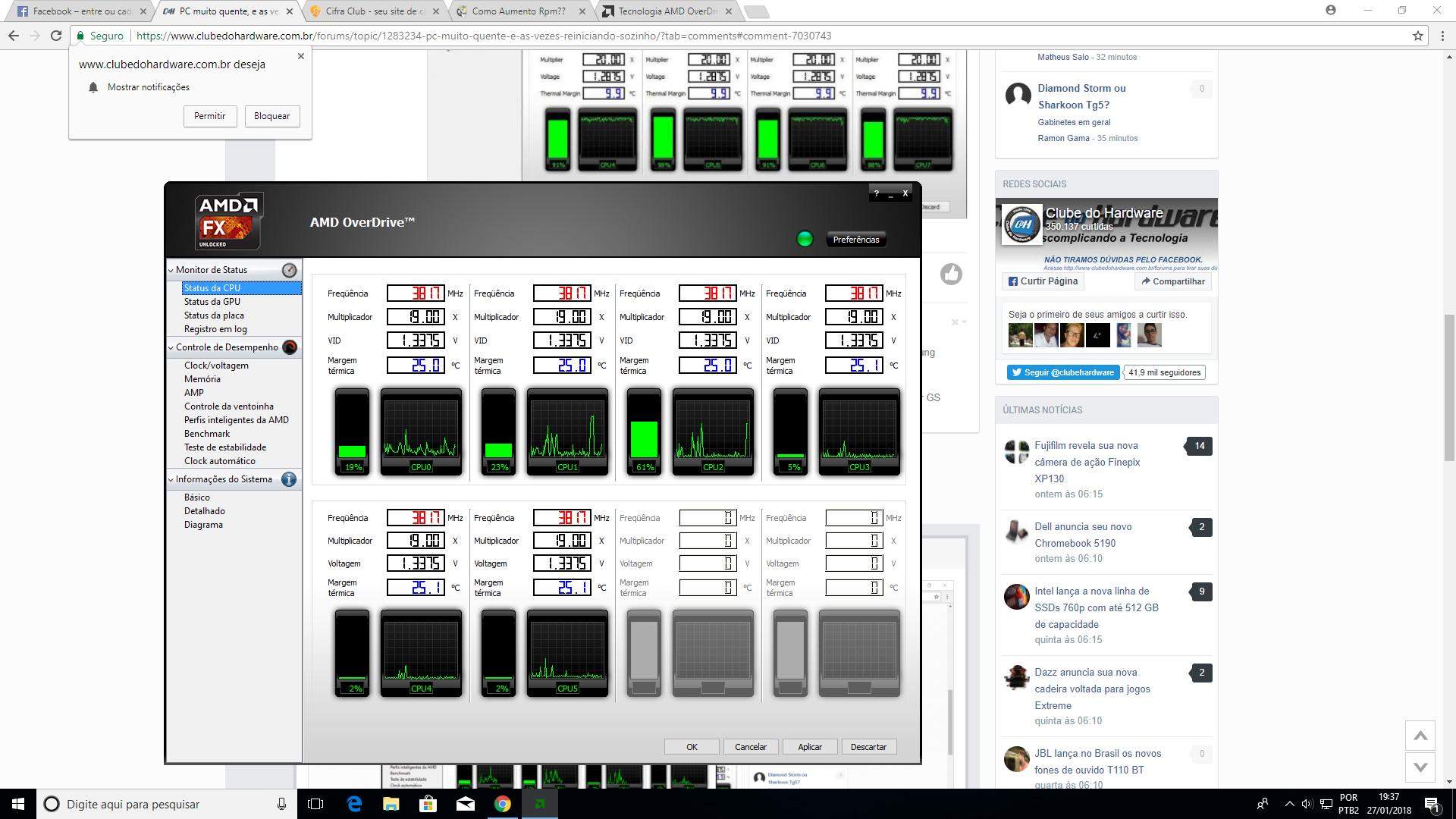Click the AMD FX Unlocked logo
This screenshot has width=1456, height=819.
pos(228,221)
